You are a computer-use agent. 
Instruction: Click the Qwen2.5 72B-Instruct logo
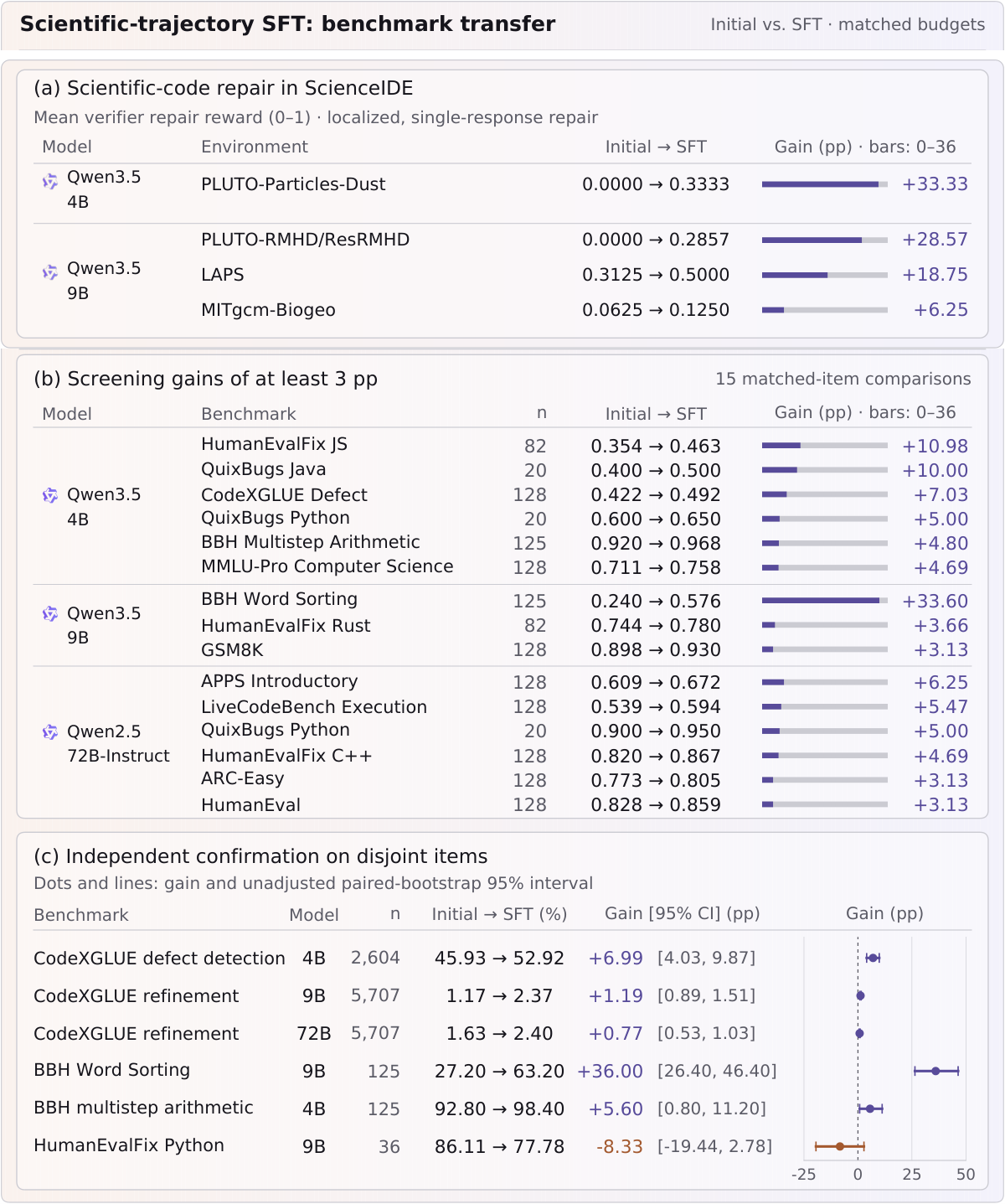point(50,732)
